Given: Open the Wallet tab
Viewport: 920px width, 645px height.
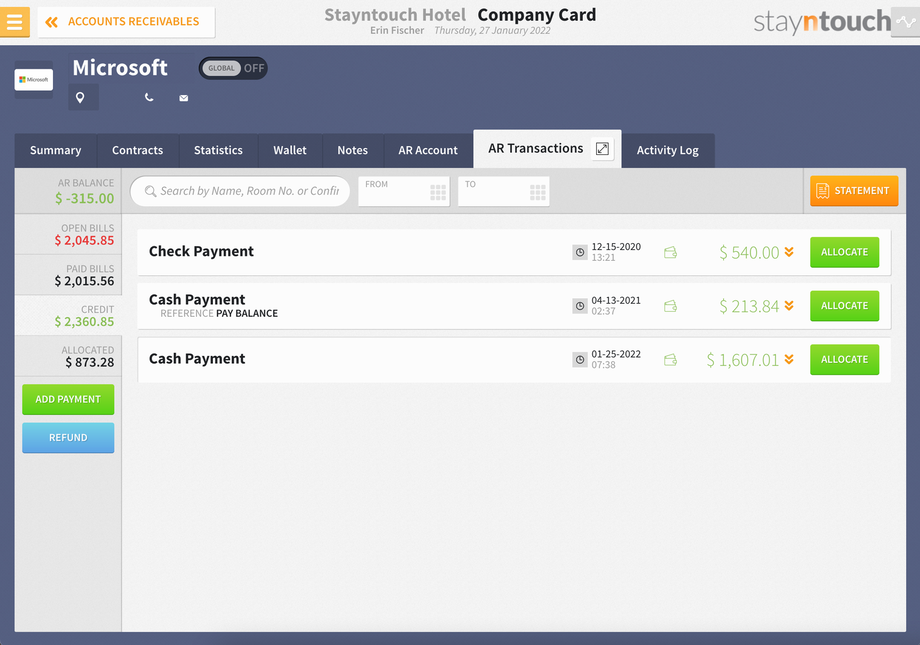Looking at the screenshot, I should pos(290,150).
